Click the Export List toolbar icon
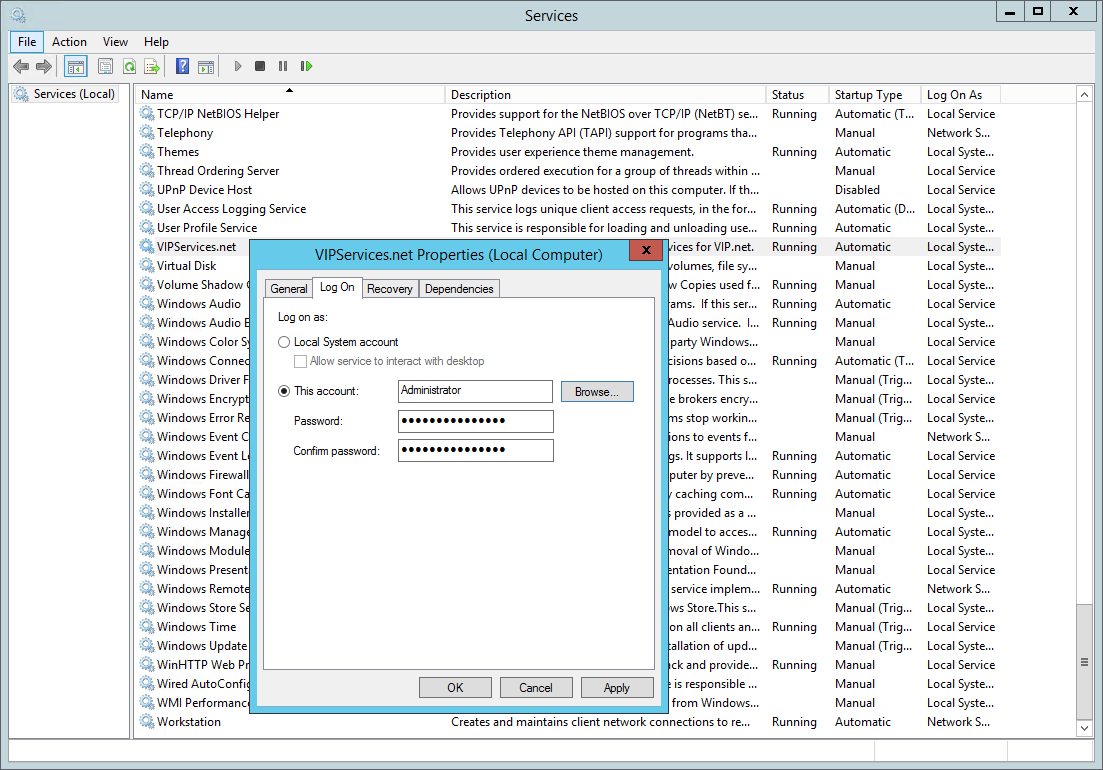Image resolution: width=1103 pixels, height=770 pixels. tap(152, 67)
